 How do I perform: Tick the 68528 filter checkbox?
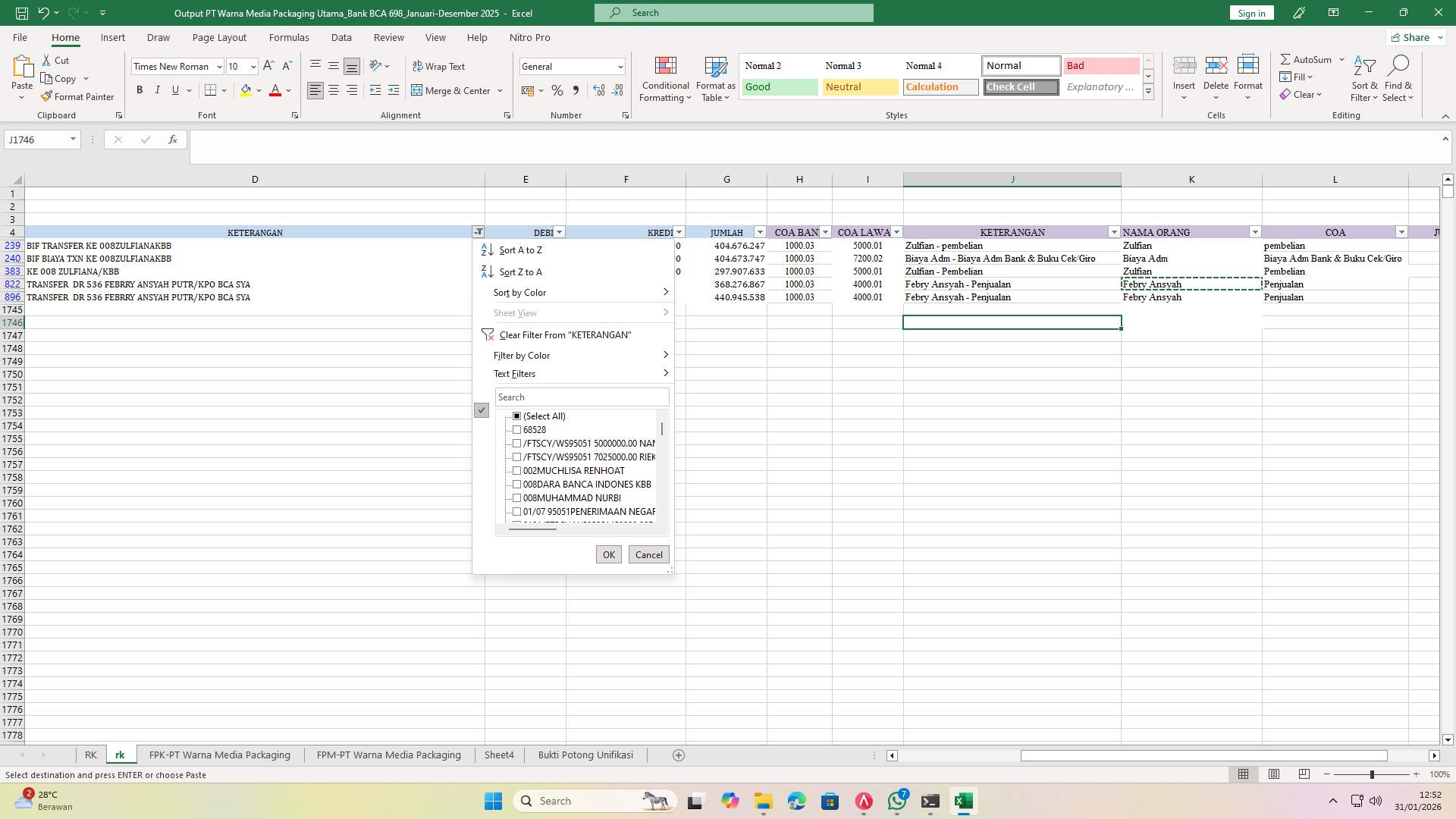tap(517, 430)
